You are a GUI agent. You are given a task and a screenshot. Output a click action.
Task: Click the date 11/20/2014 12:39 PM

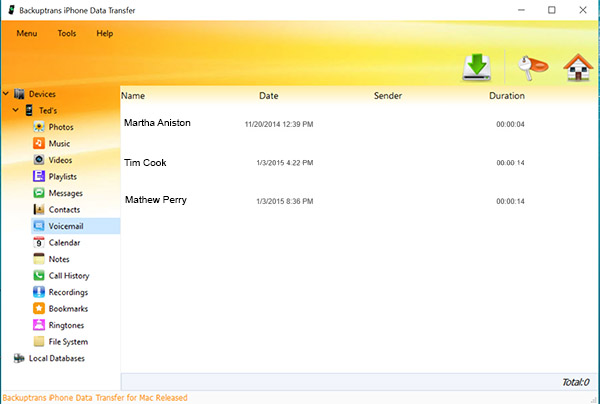(x=279, y=124)
